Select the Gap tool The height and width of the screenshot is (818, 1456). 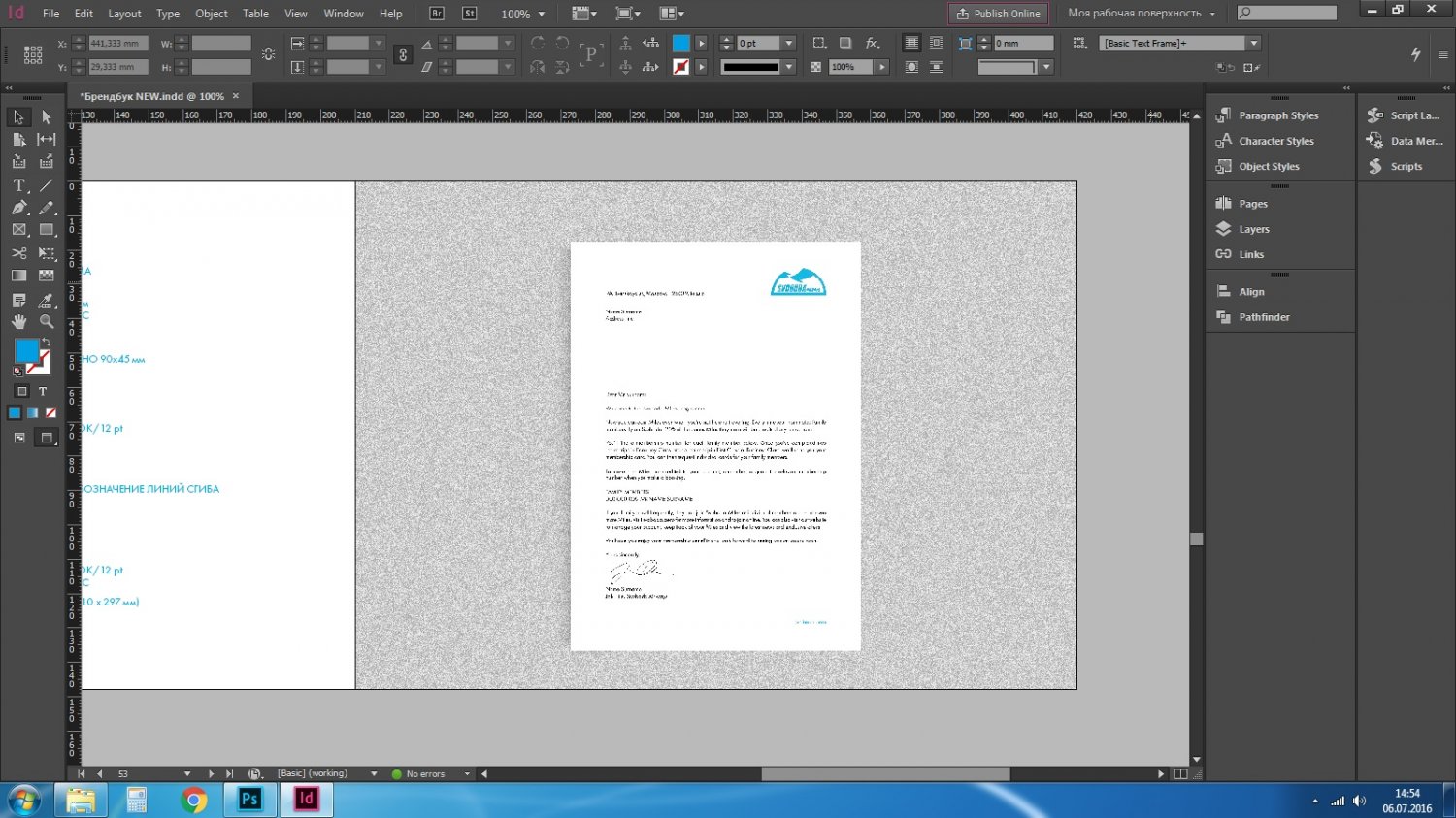click(46, 140)
